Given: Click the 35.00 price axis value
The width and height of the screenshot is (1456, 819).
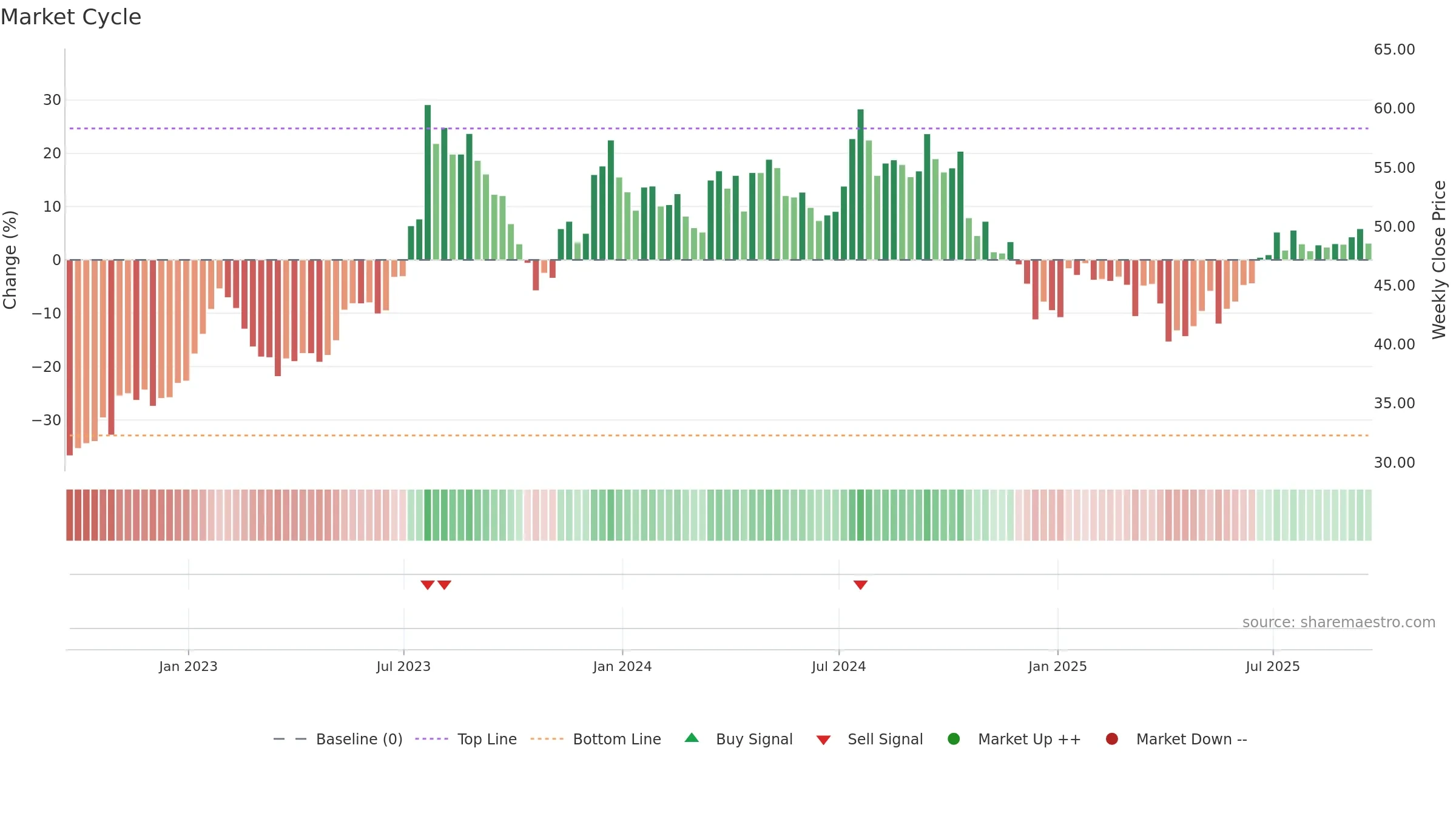Looking at the screenshot, I should [1395, 403].
